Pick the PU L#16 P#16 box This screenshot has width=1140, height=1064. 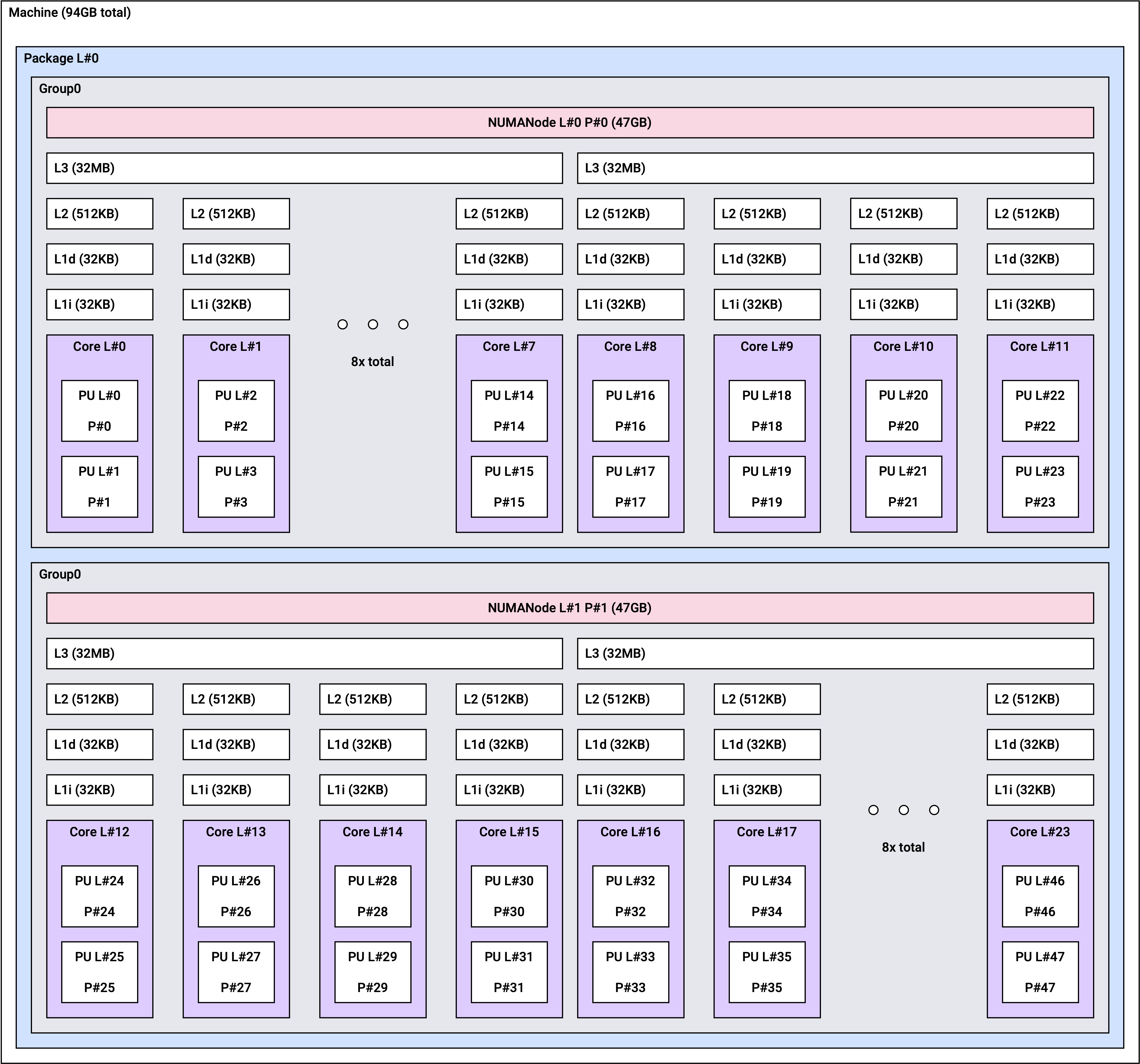click(631, 411)
